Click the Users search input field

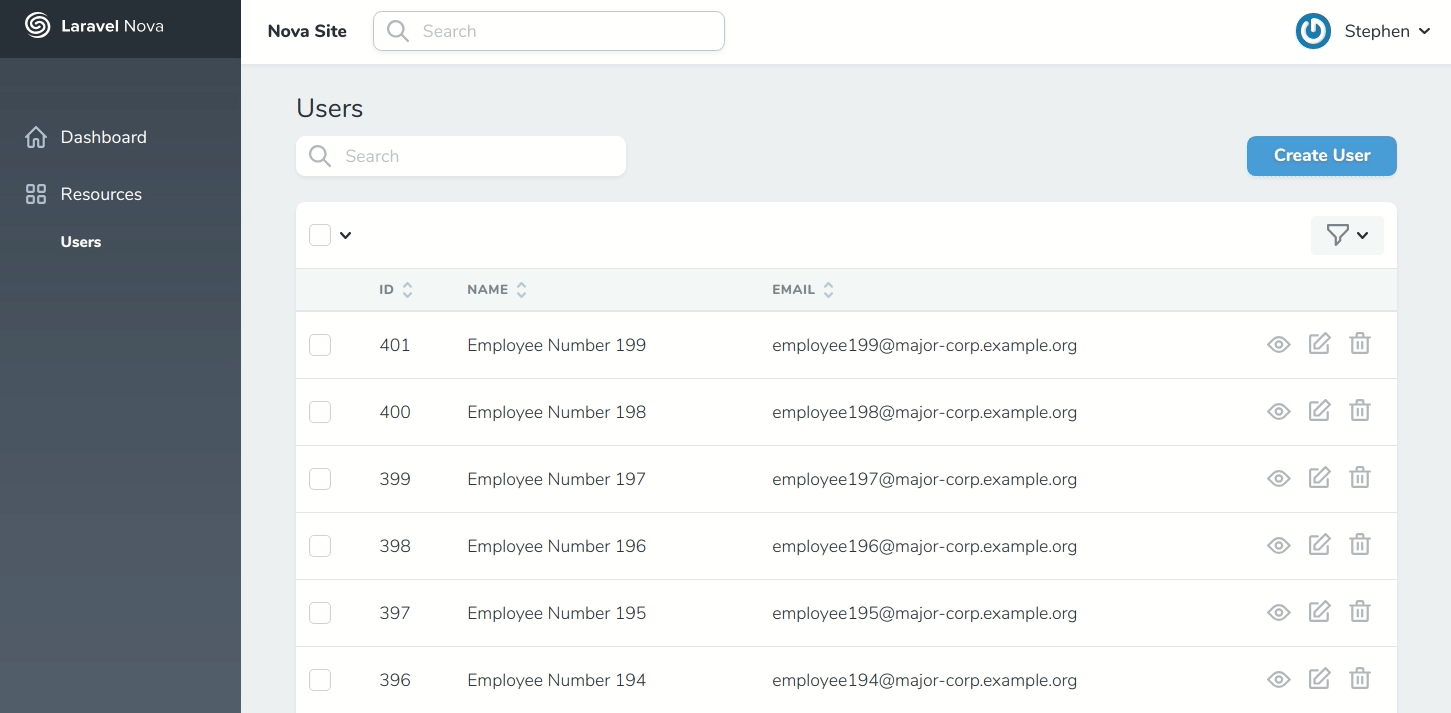pos(460,156)
